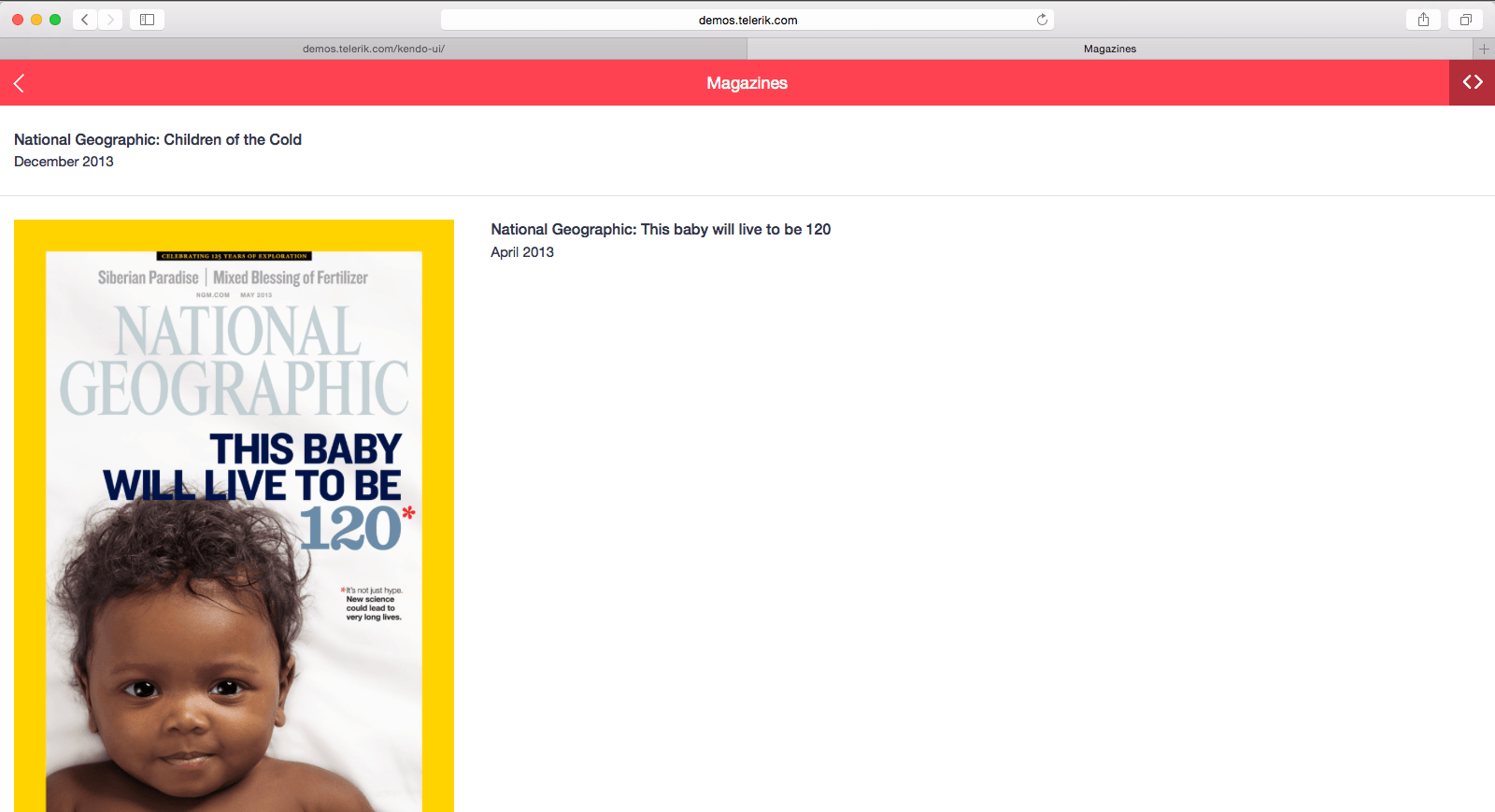
Task: Close the Safari window
Action: pos(18,20)
